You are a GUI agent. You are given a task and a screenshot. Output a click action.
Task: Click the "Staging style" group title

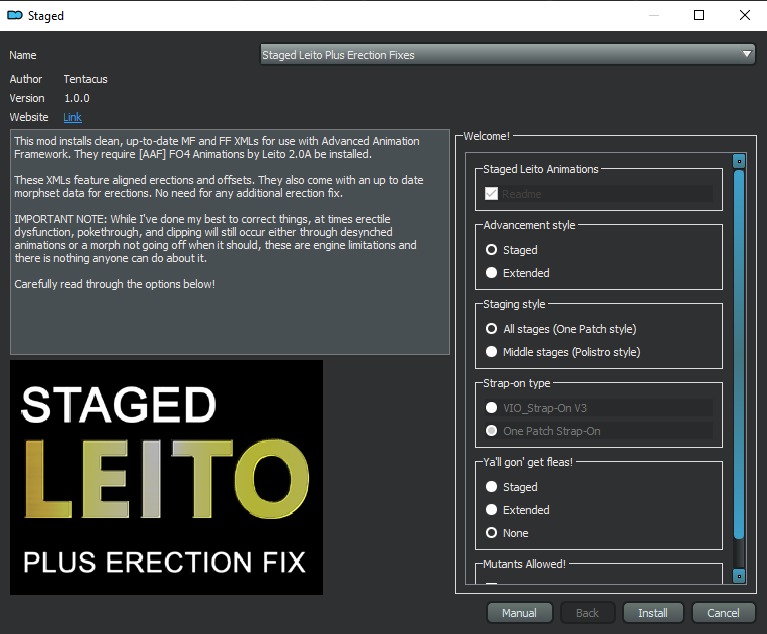pyautogui.click(x=514, y=304)
